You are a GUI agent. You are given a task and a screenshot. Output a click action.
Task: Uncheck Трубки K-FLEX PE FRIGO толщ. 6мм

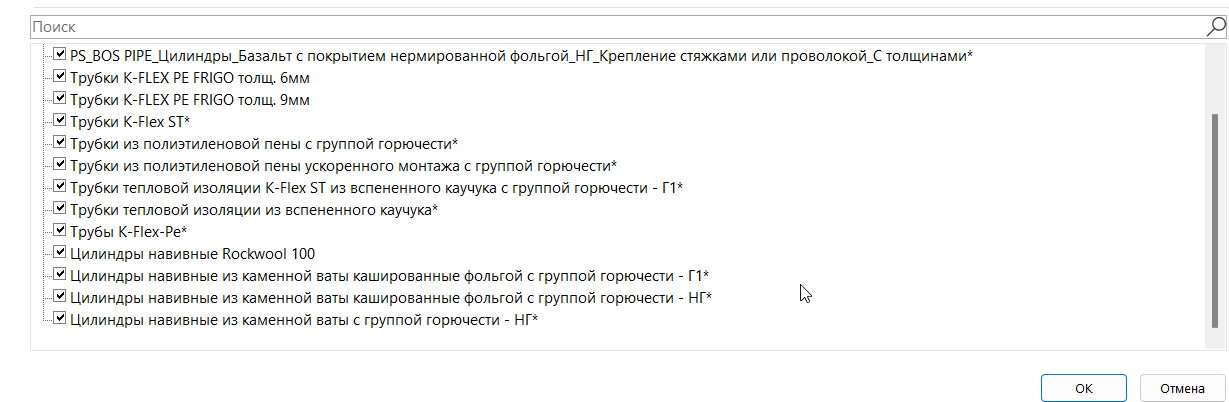[60, 77]
